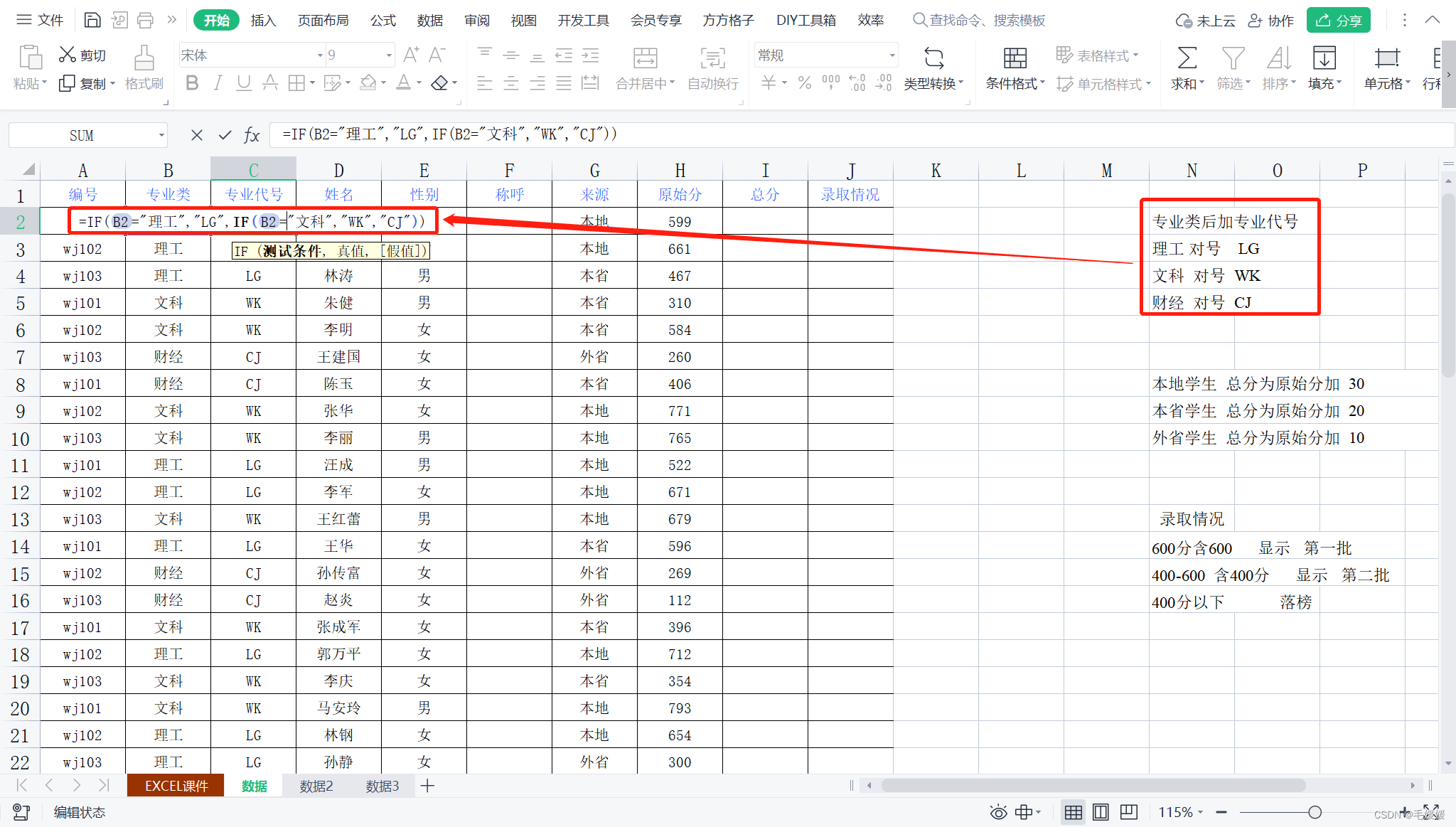
Task: Toggle Underline formatting
Action: 244,83
